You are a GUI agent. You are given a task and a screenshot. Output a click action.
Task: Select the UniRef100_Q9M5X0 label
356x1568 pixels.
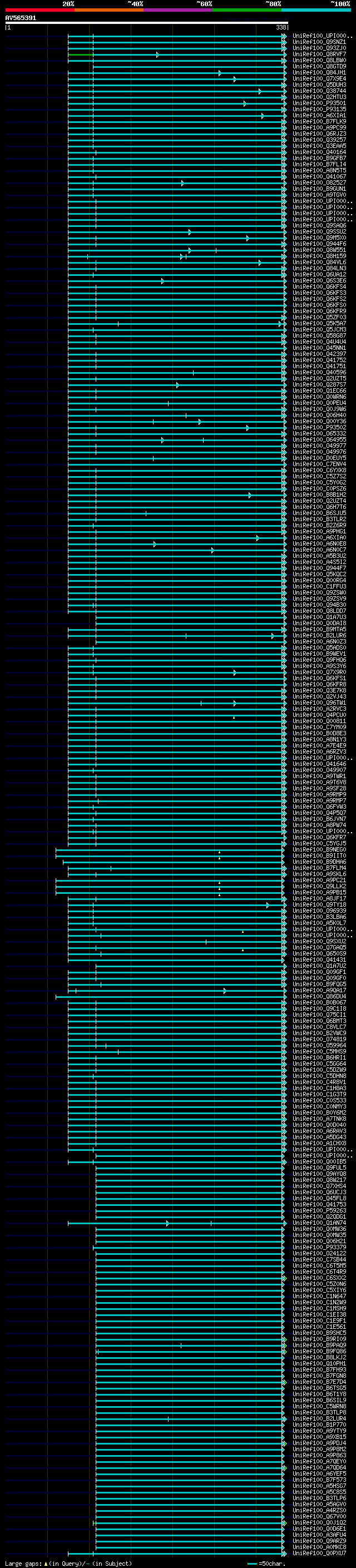coord(319,238)
